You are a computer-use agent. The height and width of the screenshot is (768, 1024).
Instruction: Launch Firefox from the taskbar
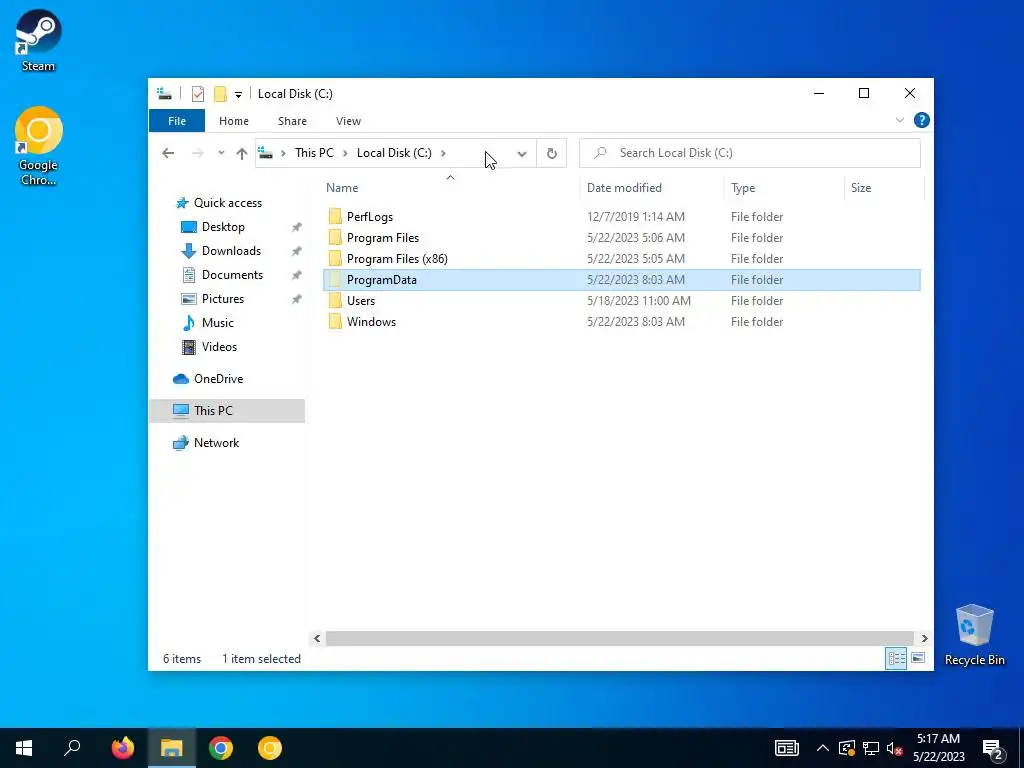(122, 748)
